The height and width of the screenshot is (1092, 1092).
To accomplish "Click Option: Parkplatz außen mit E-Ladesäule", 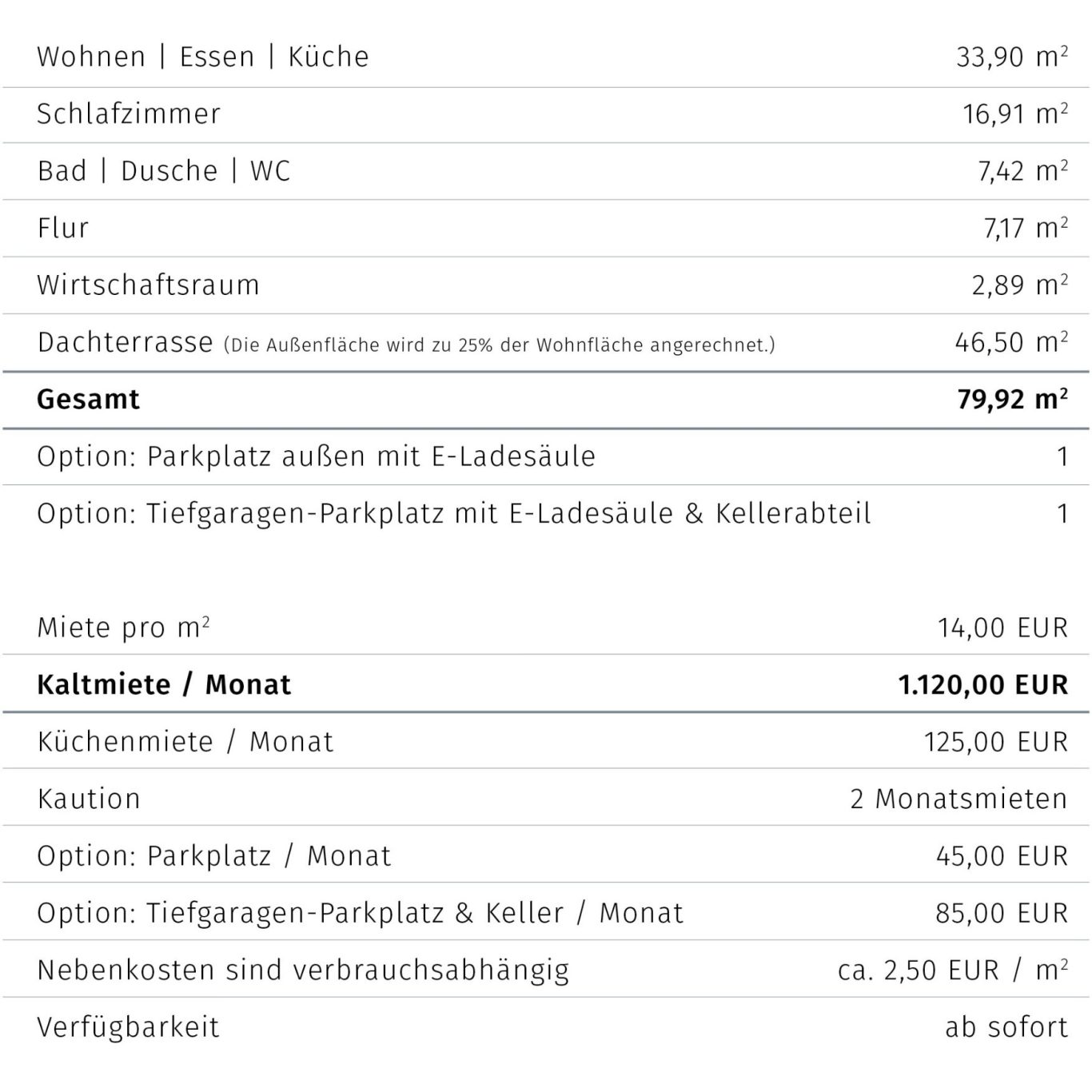I will 317,456.
